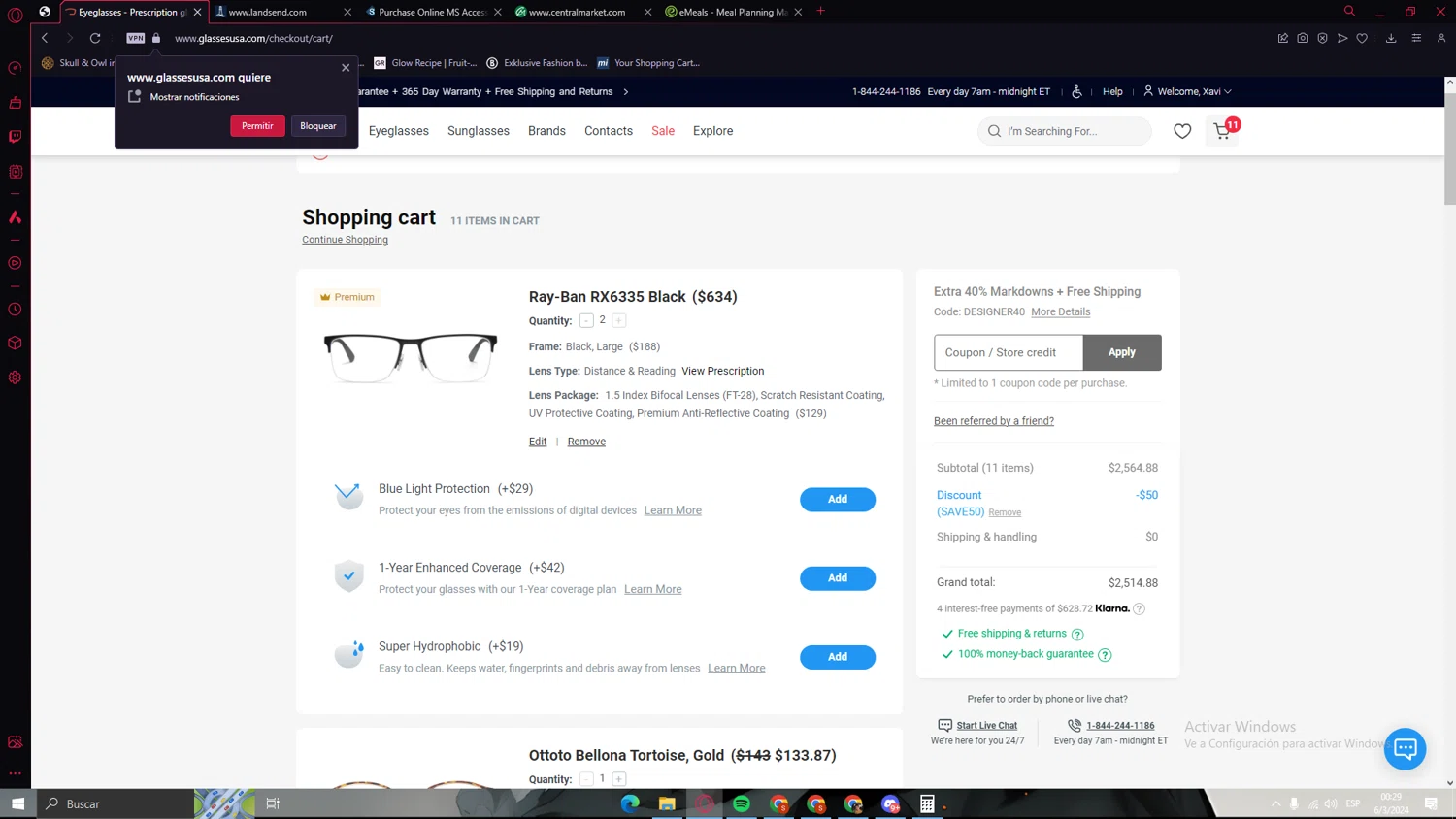The image size is (1456, 819).
Task: Open the Eyeglasses navigation menu
Action: tap(399, 131)
